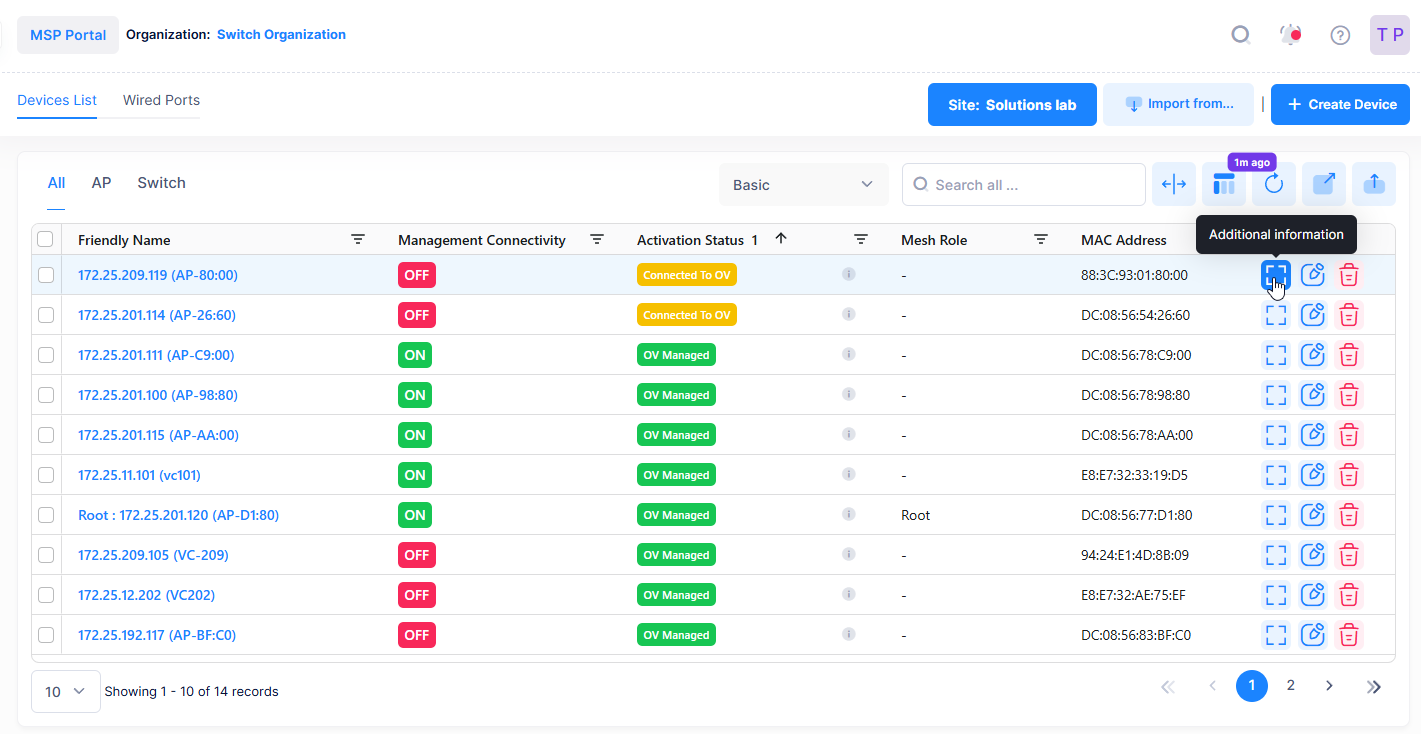
Task: Toggle the select all rows checkbox
Action: pyautogui.click(x=45, y=239)
